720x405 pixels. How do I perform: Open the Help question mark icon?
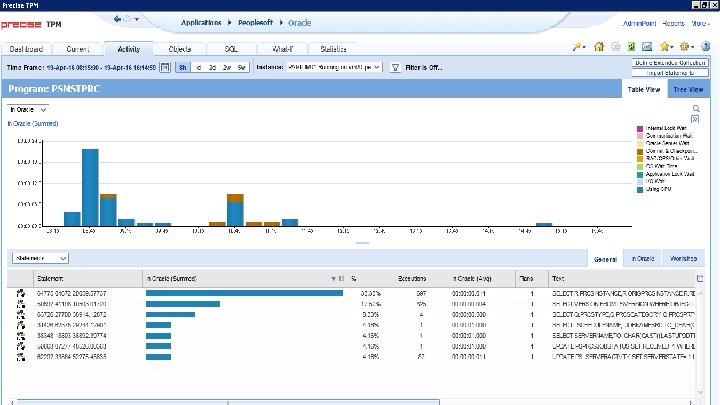[x=706, y=46]
